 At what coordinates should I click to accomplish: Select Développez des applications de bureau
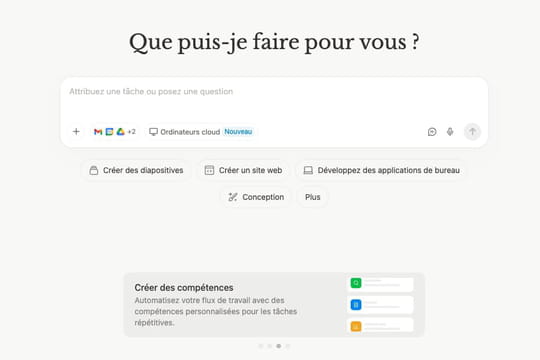coord(382,170)
